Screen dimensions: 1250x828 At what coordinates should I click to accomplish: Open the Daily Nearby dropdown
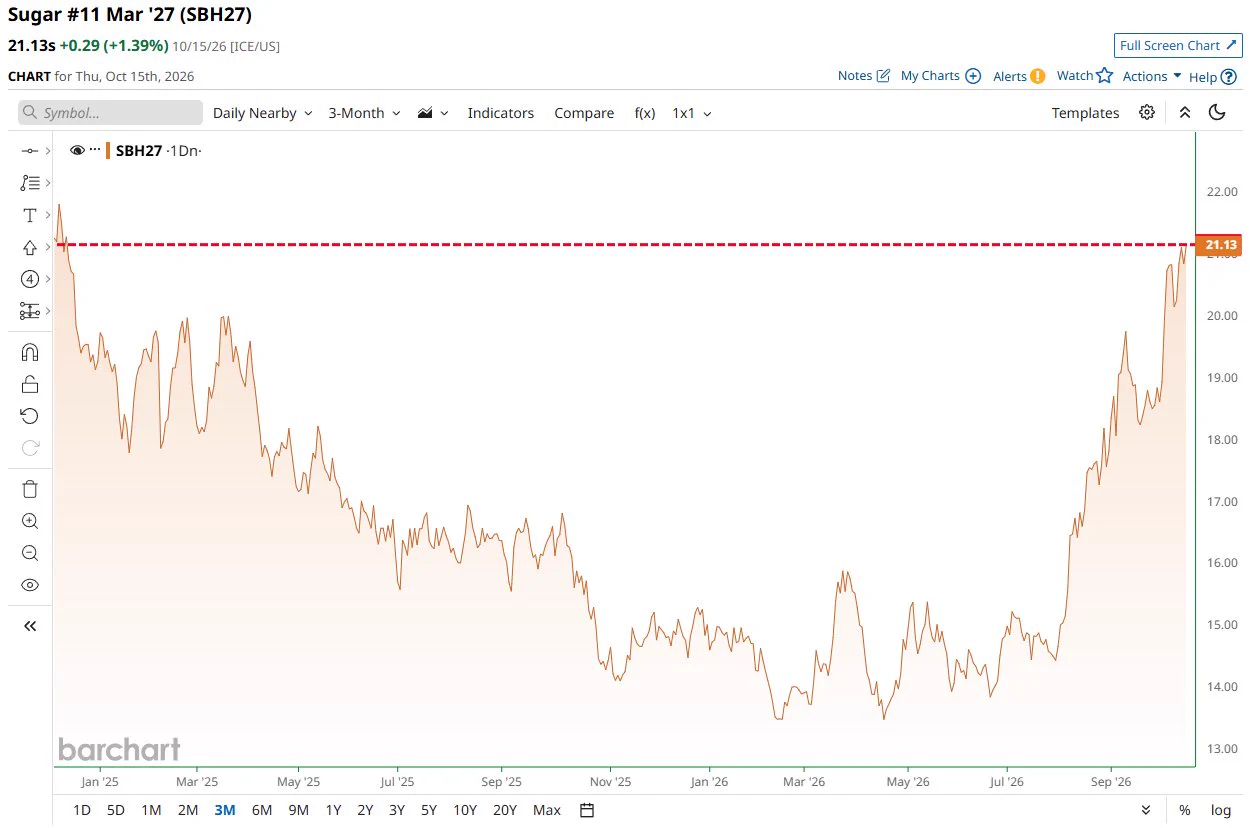tap(262, 113)
